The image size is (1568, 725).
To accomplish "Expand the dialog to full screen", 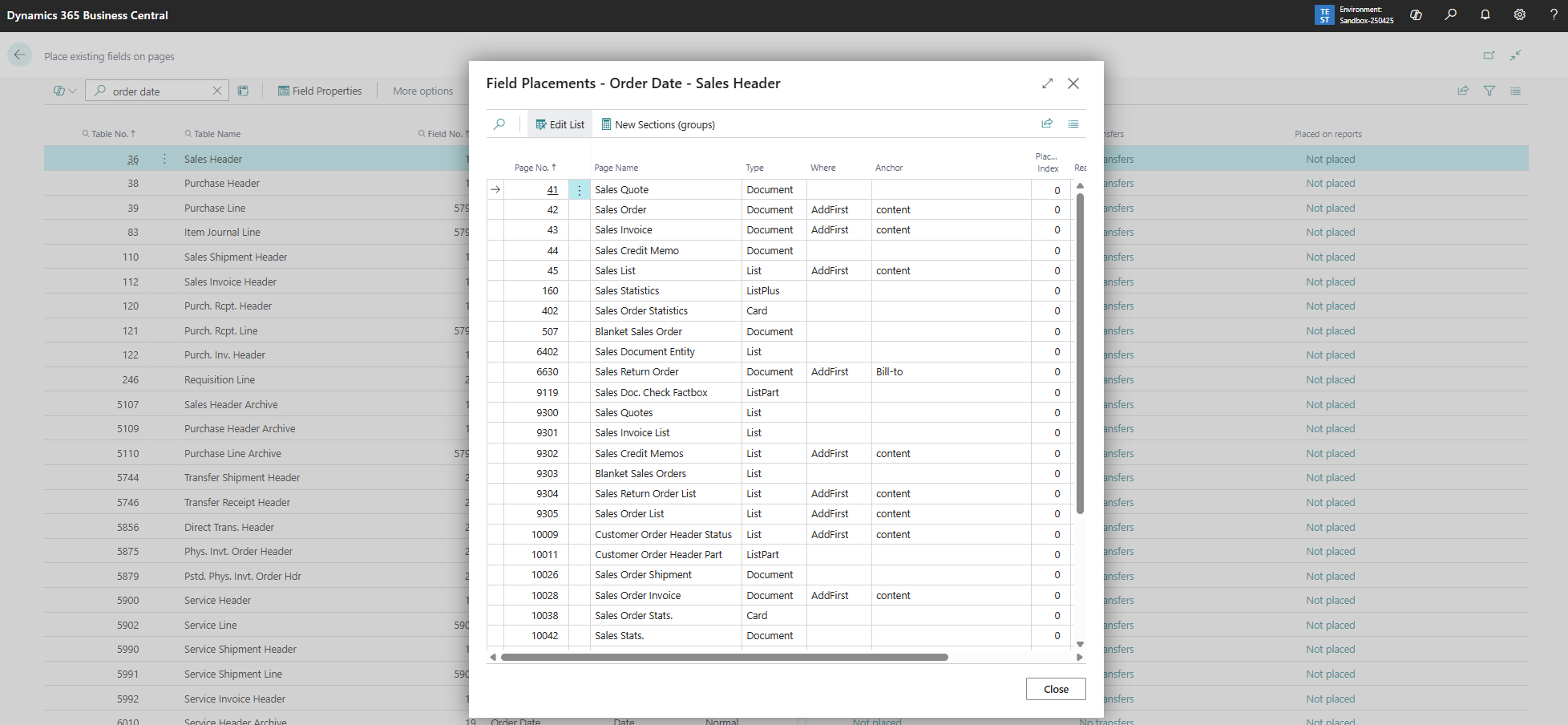I will (x=1048, y=83).
